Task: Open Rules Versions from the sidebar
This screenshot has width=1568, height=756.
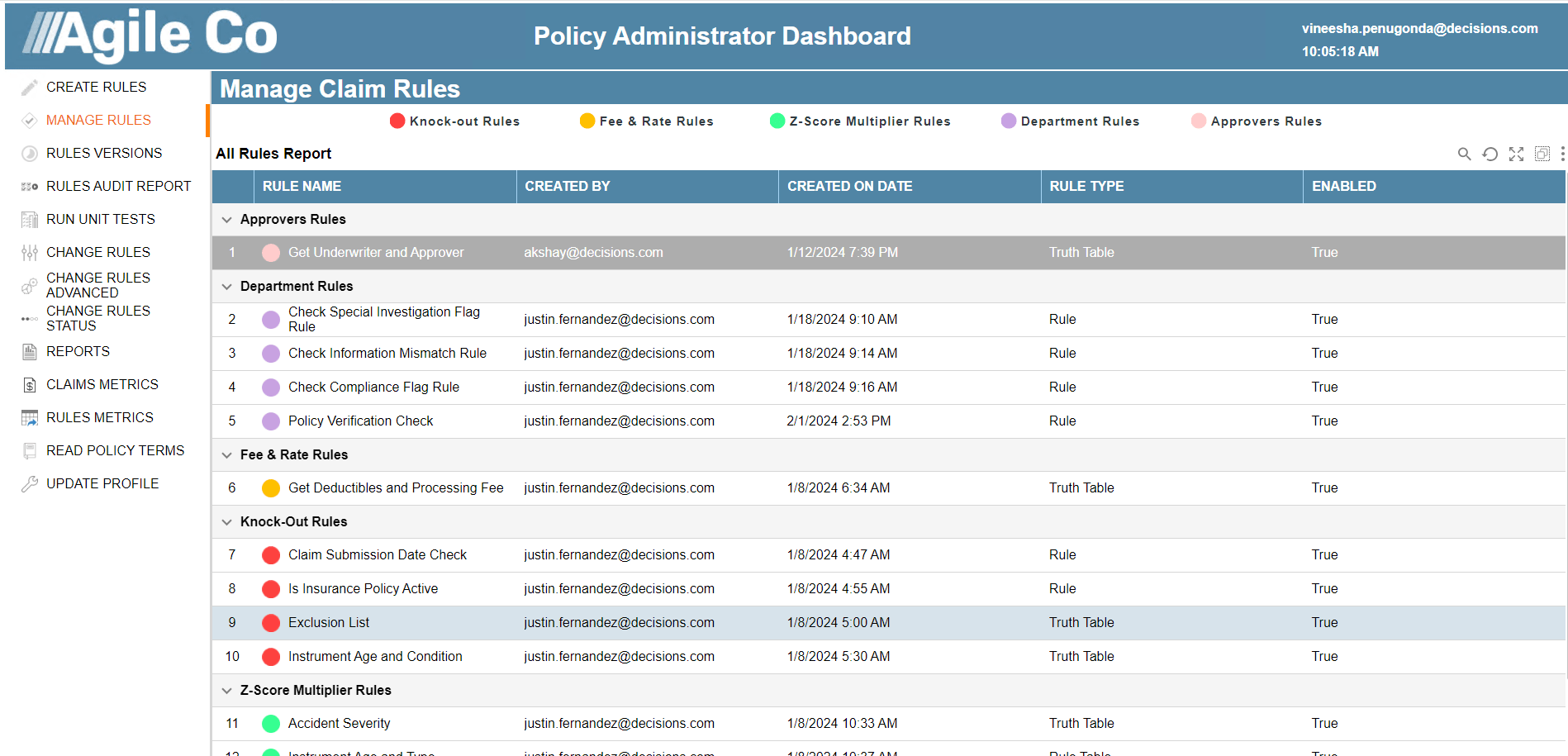Action: [x=104, y=154]
